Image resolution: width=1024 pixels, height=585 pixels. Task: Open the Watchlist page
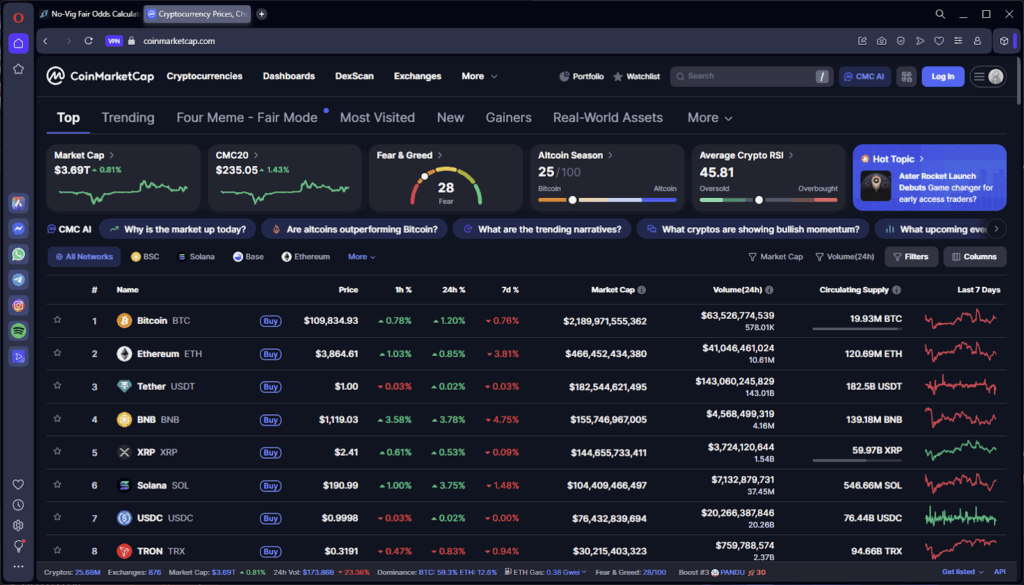click(637, 76)
